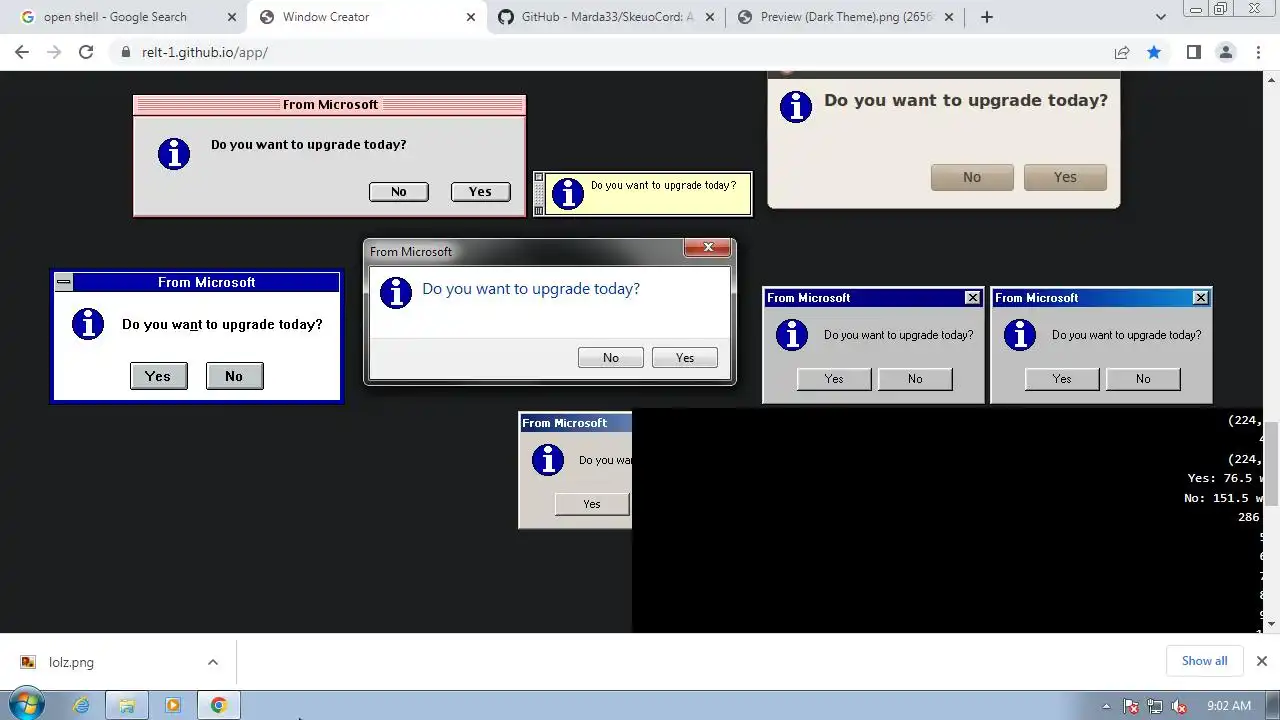
Task: Open system menu of blue-bordered dialog
Action: pos(64,282)
